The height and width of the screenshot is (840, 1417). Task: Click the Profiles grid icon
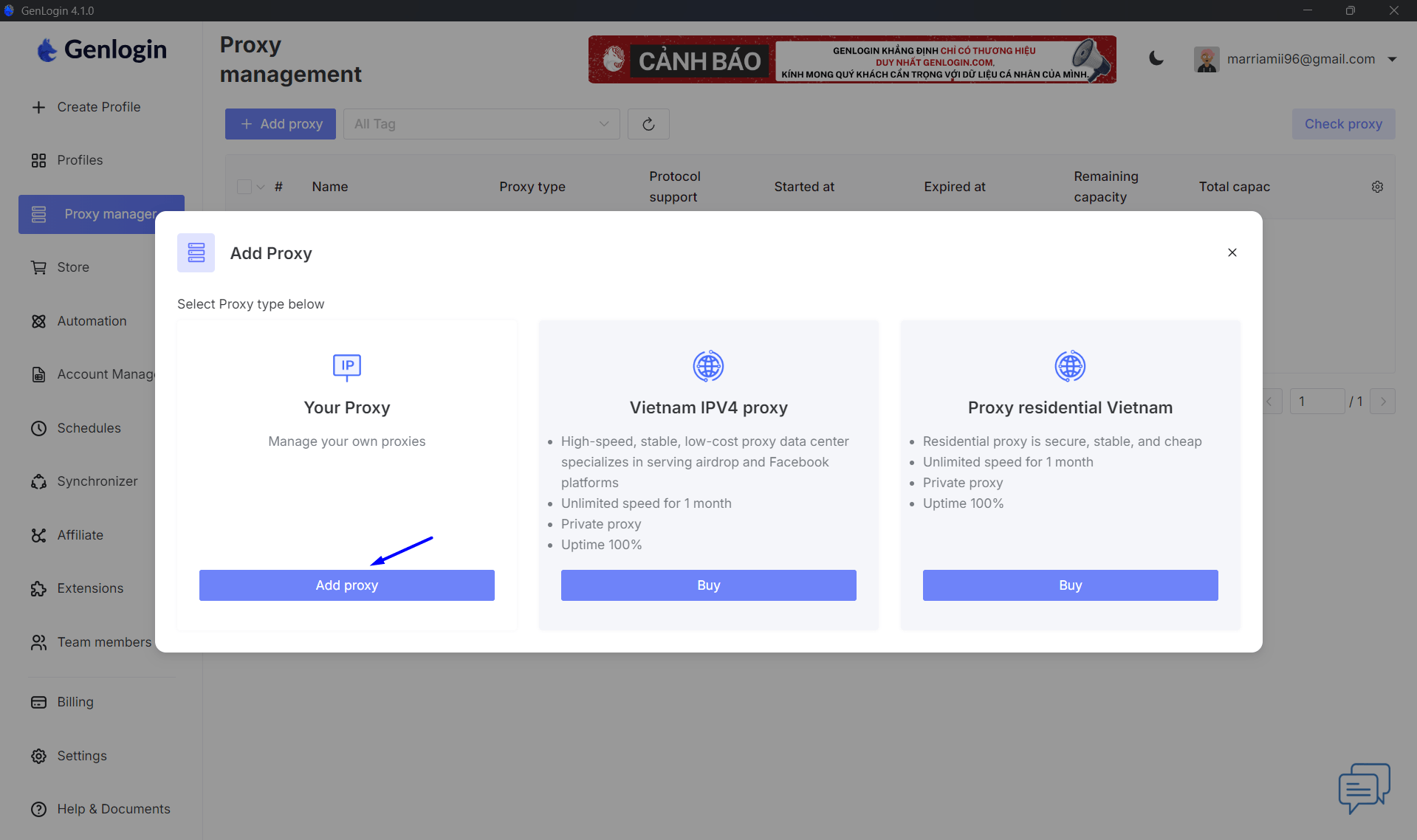pyautogui.click(x=38, y=160)
